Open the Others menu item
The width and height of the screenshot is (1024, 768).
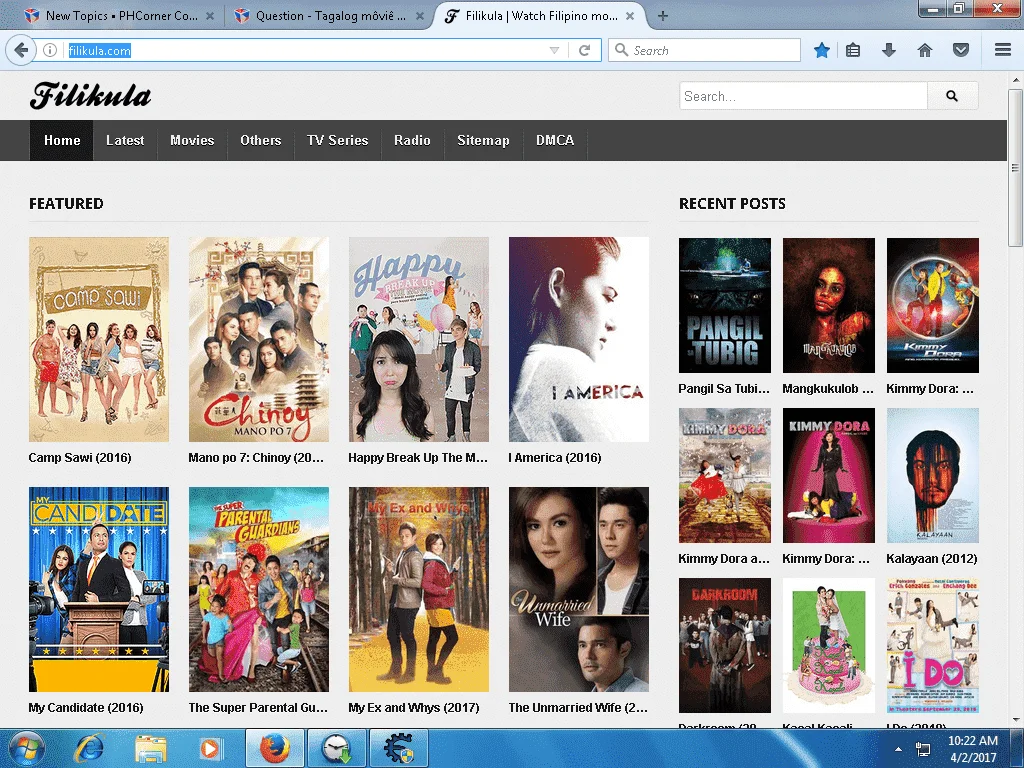point(261,140)
